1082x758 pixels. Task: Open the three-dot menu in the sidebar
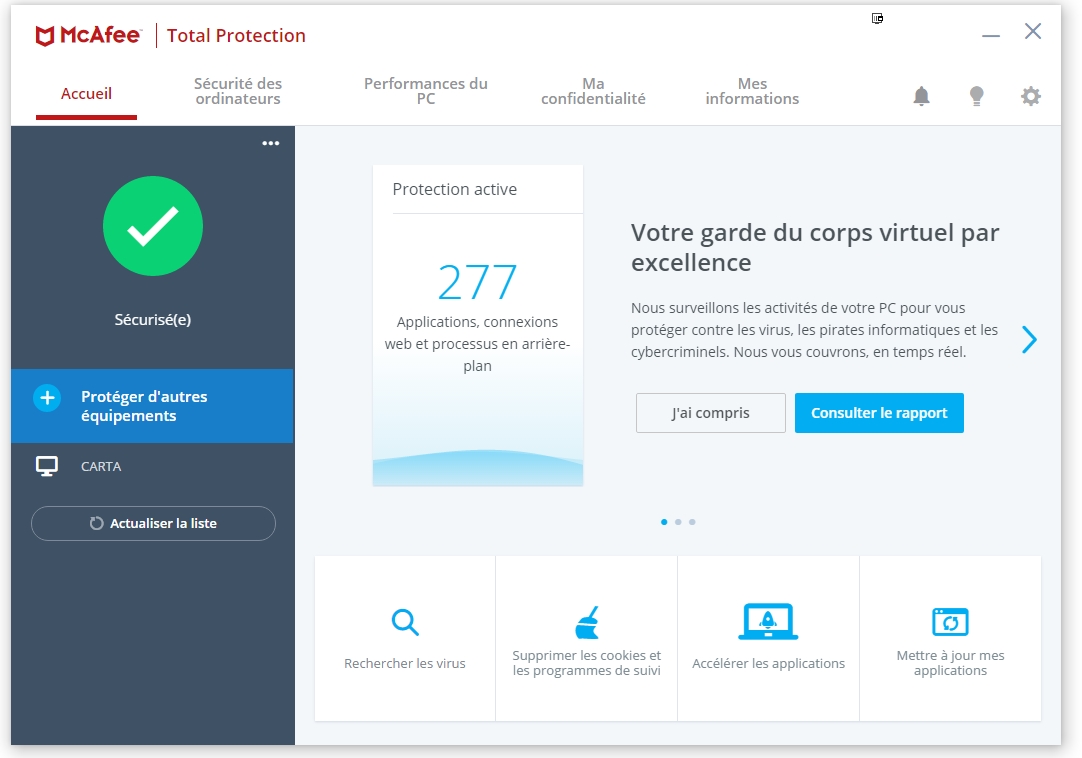pyautogui.click(x=270, y=143)
